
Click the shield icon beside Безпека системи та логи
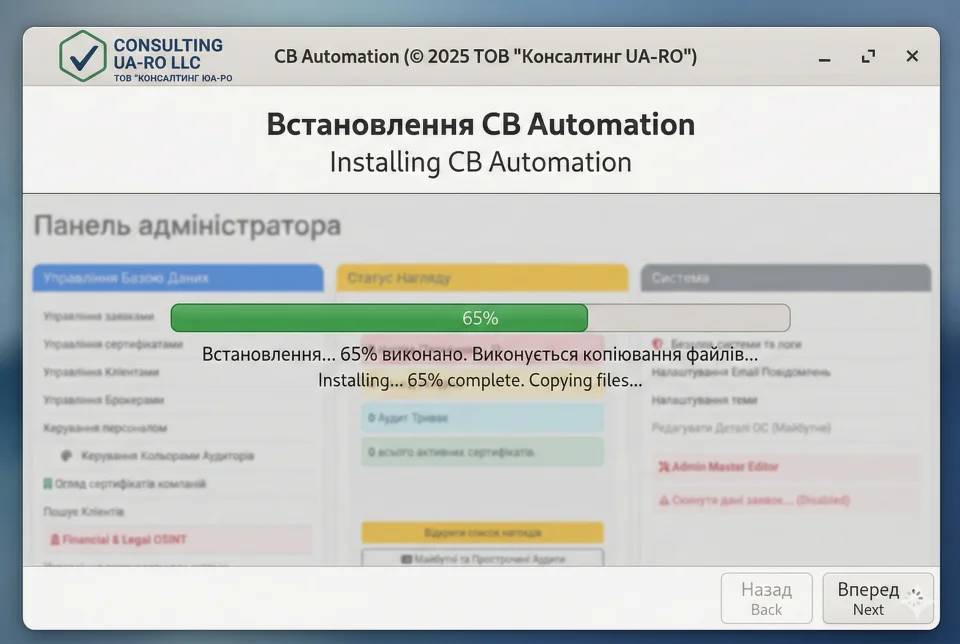click(658, 344)
